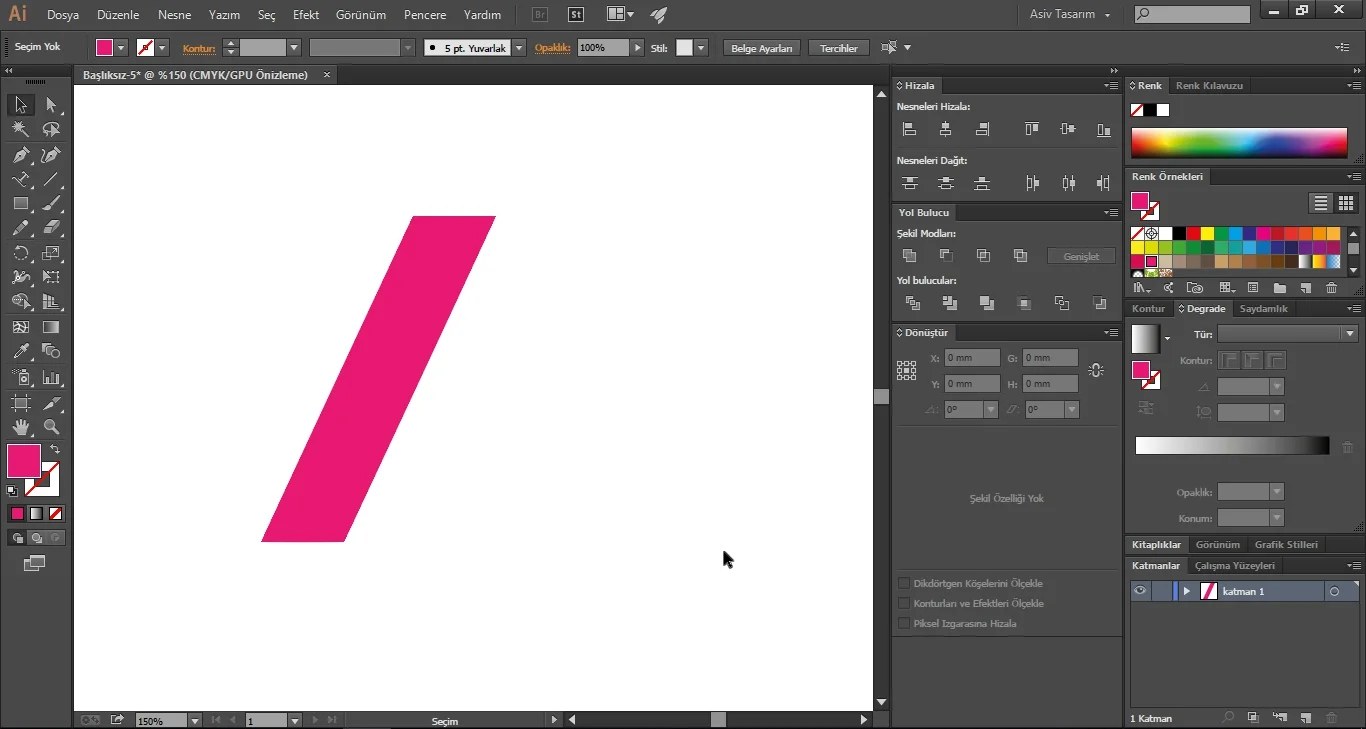
Task: Open the Pencere menu
Action: coord(425,15)
